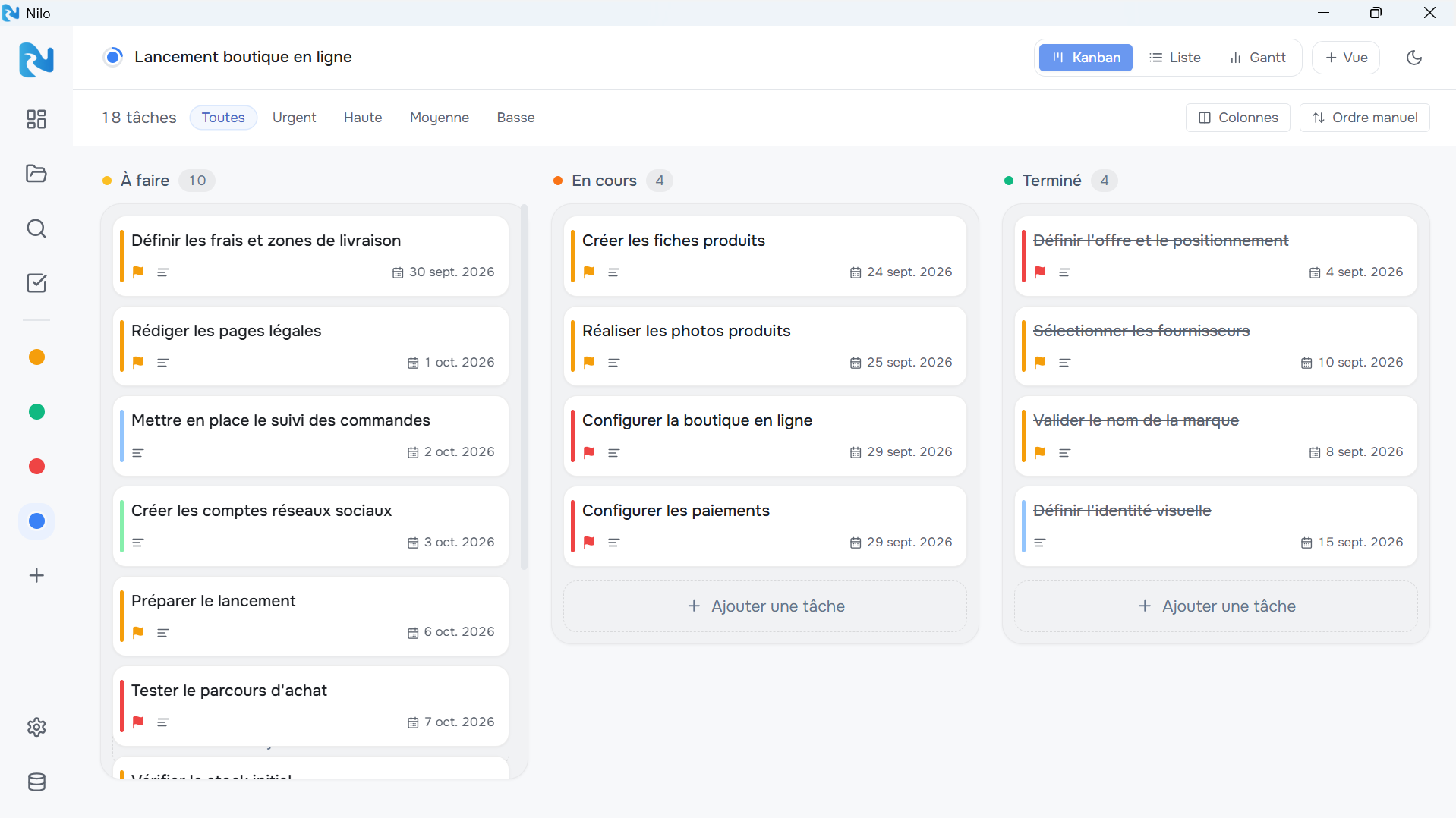1456x818 pixels.
Task: Open the tasks checkmark icon in sidebar
Action: (x=36, y=283)
